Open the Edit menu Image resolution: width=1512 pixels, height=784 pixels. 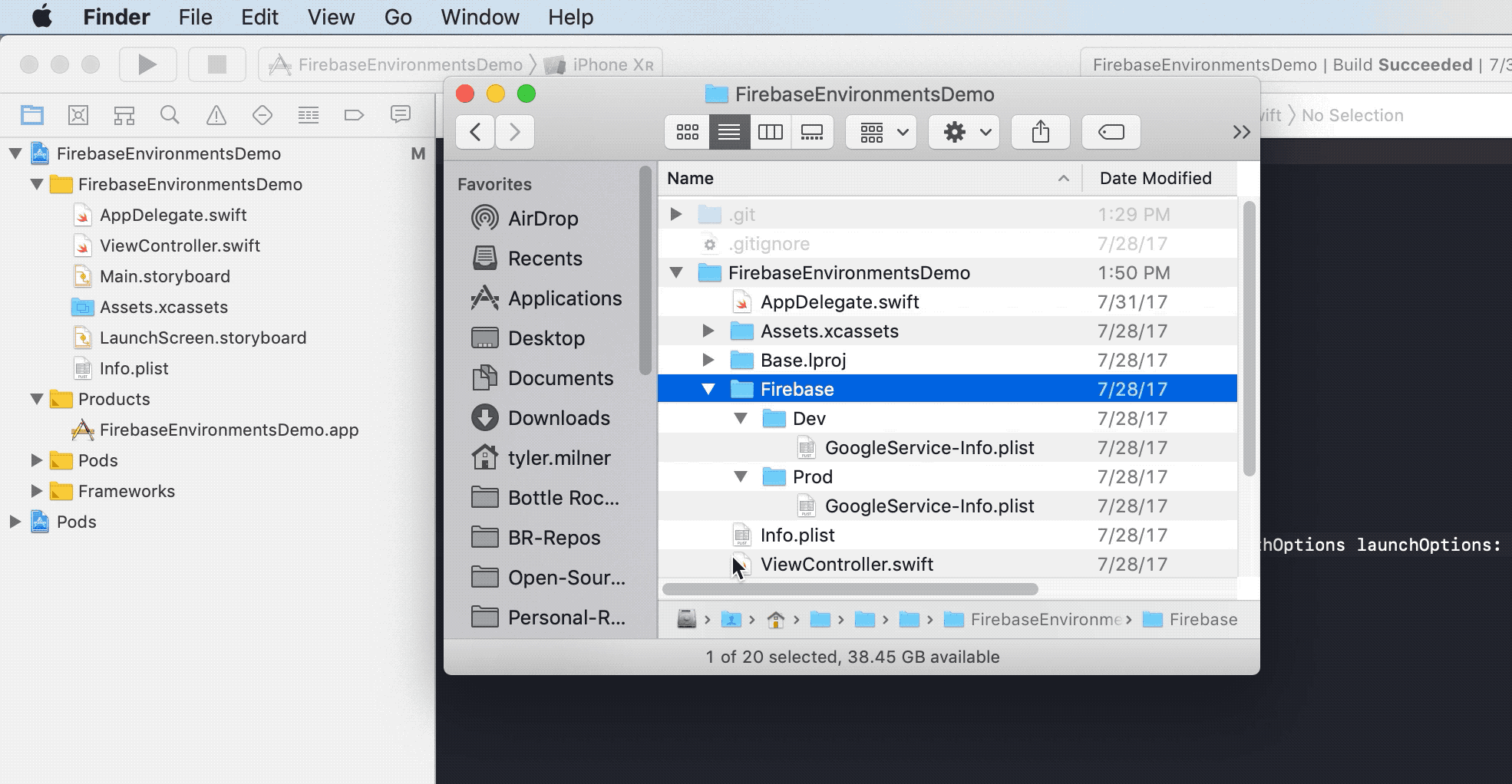pos(259,17)
